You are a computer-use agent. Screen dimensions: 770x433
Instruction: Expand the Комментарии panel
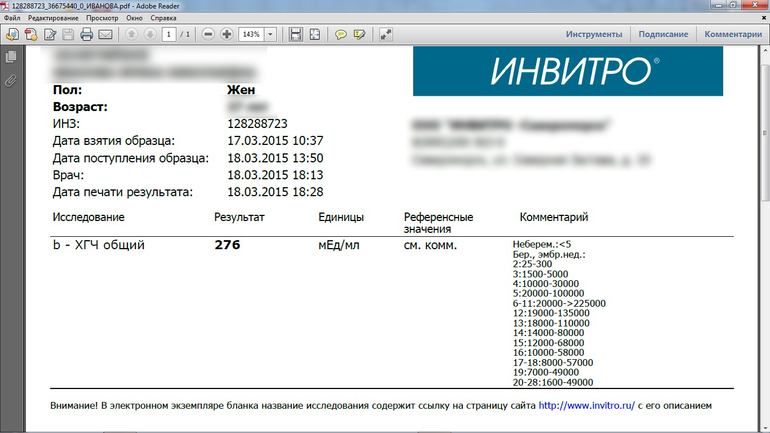click(x=733, y=34)
